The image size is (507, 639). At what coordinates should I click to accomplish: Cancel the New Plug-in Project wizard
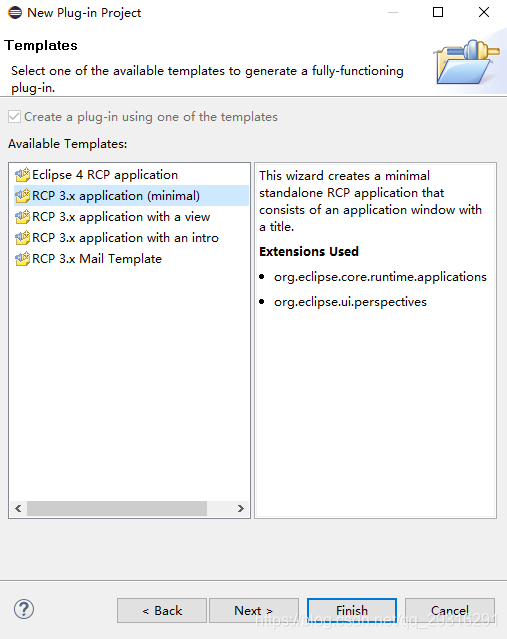450,610
